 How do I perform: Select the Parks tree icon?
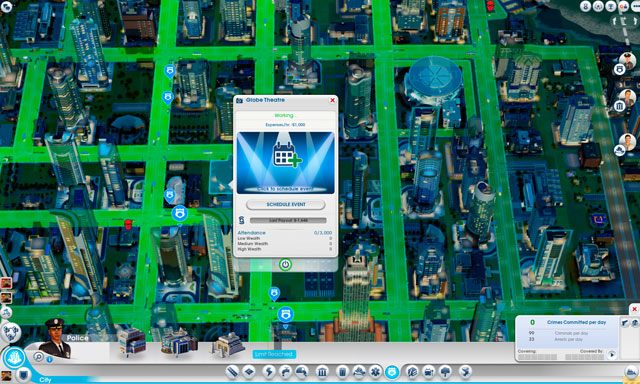pos(445,372)
